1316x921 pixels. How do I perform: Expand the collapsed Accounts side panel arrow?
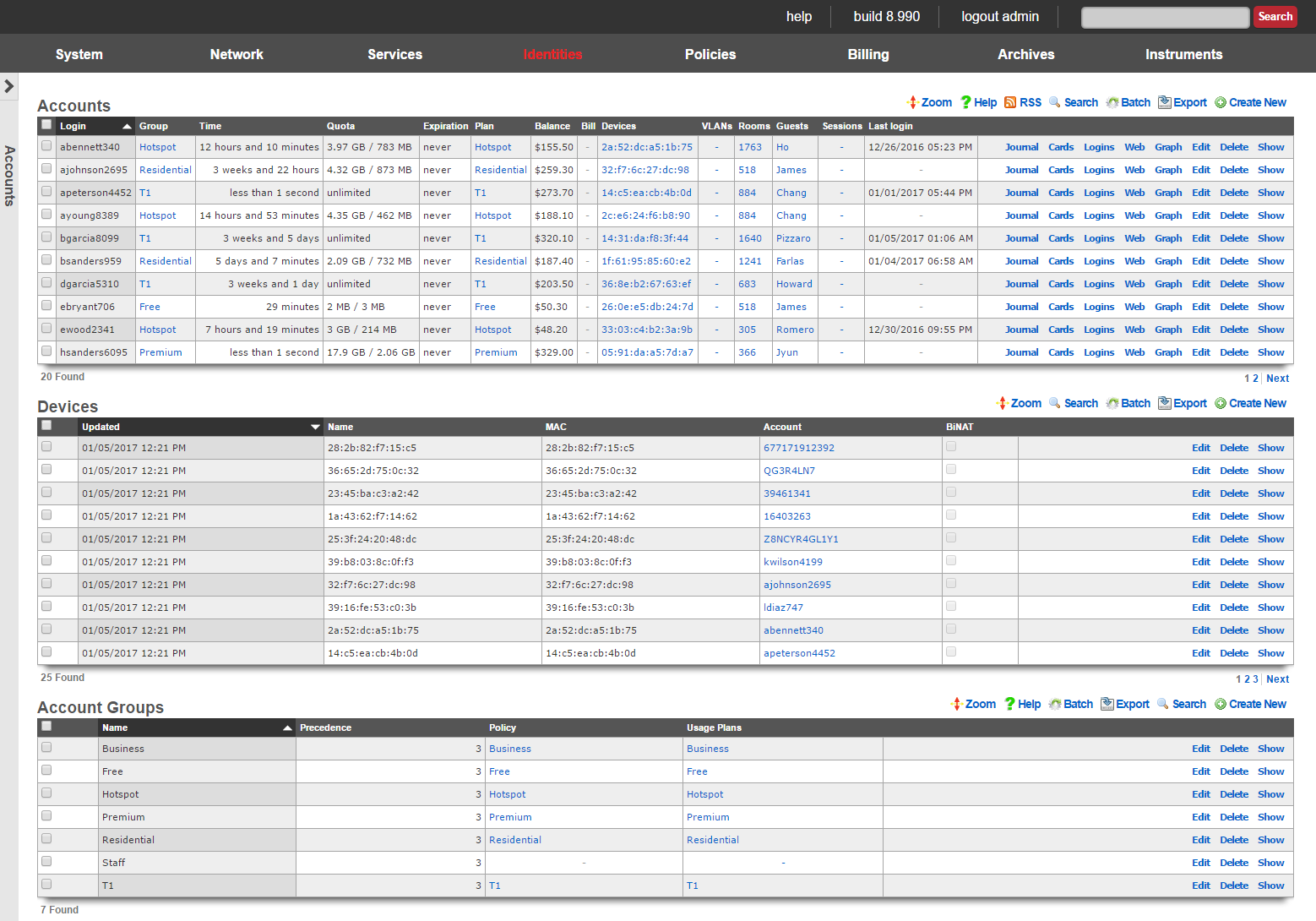[x=9, y=86]
